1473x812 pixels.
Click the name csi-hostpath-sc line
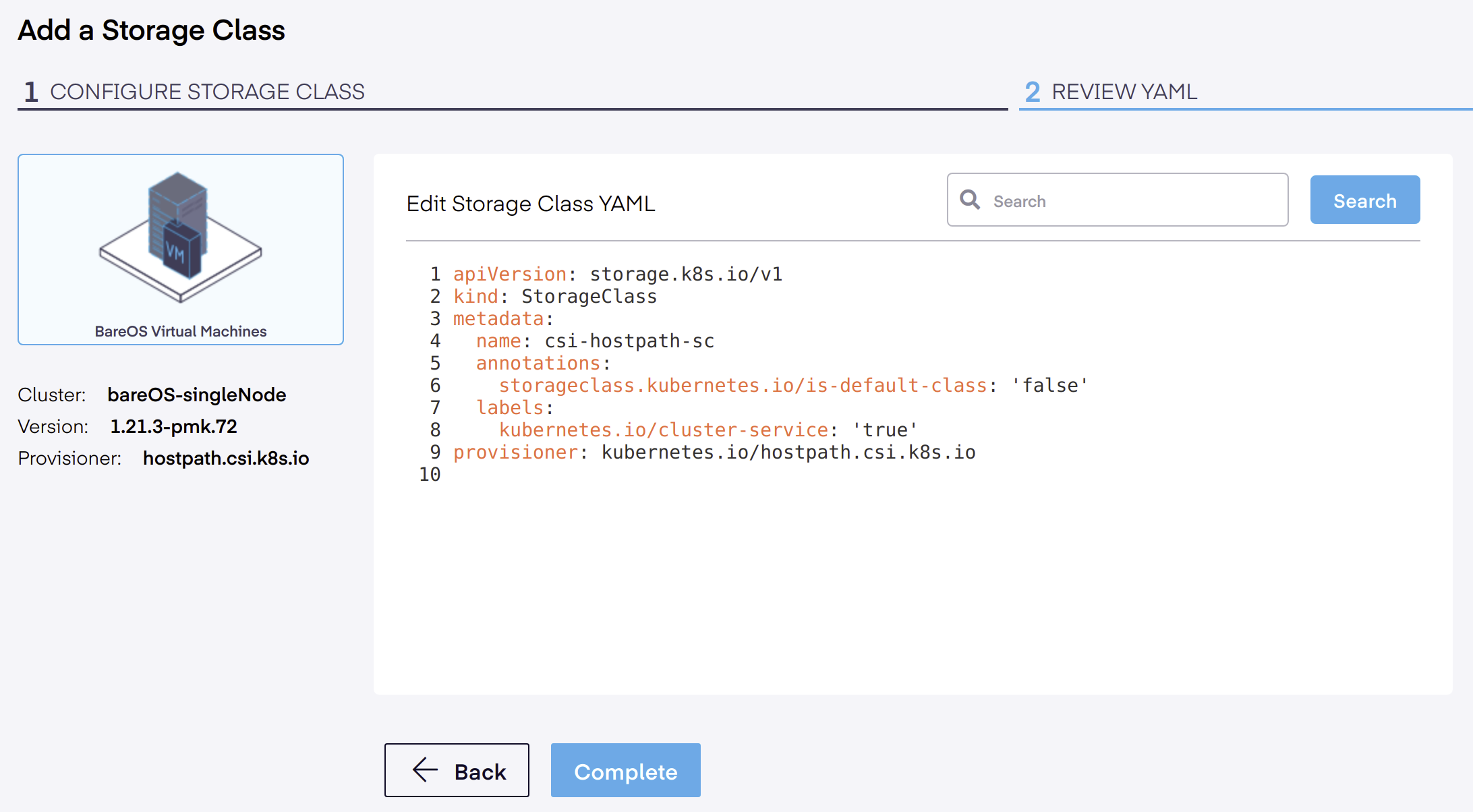pyautogui.click(x=595, y=341)
